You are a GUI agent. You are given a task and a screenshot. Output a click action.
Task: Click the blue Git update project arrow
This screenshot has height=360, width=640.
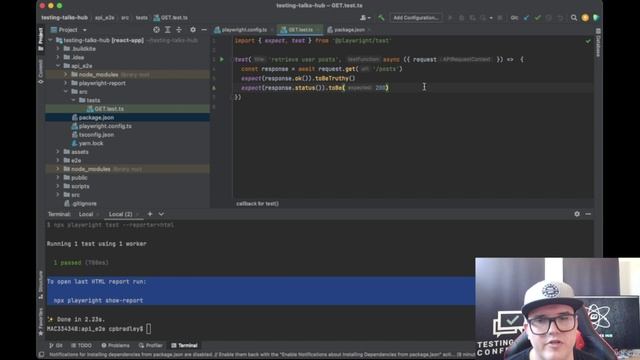[x=527, y=18]
